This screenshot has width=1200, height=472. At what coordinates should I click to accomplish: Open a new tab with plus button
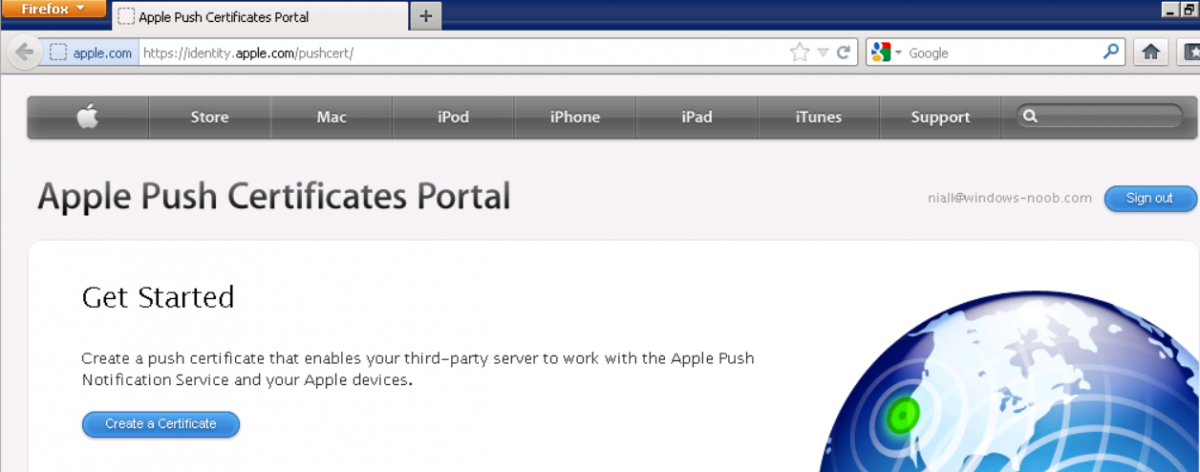426,16
